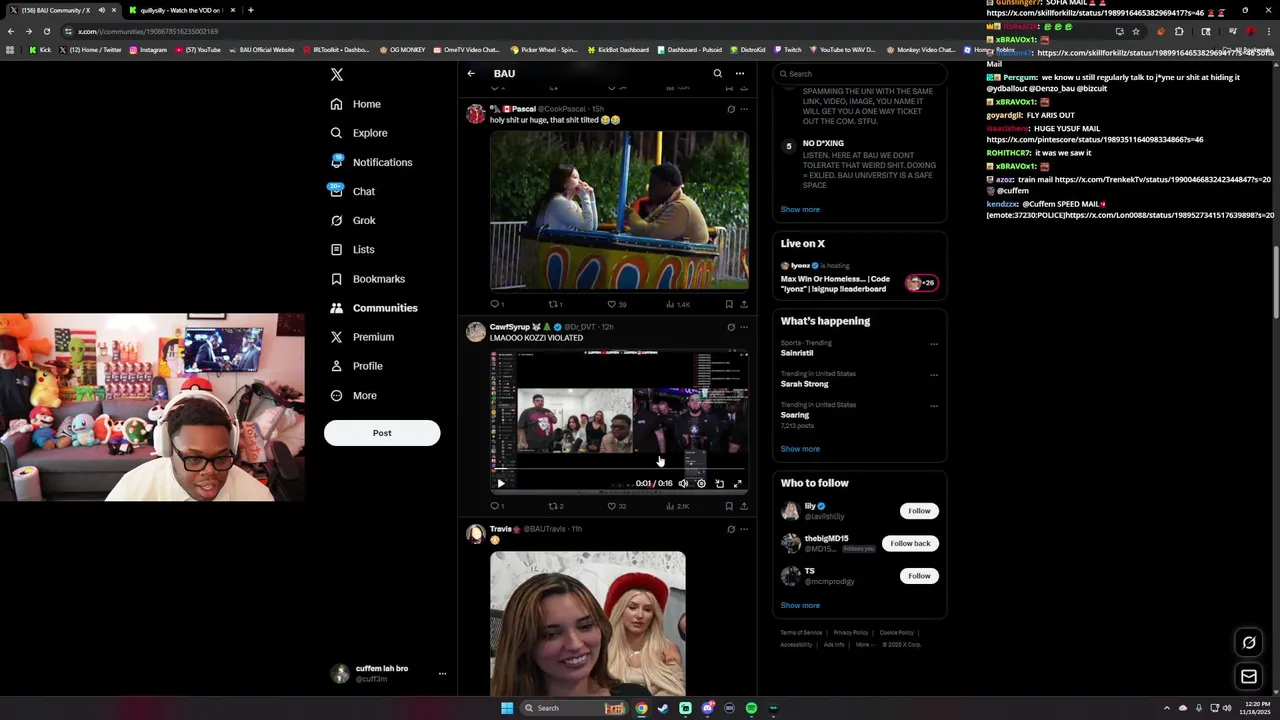Open video settings gear on CawfSyrup video
This screenshot has height=720, width=1280.
coord(701,484)
